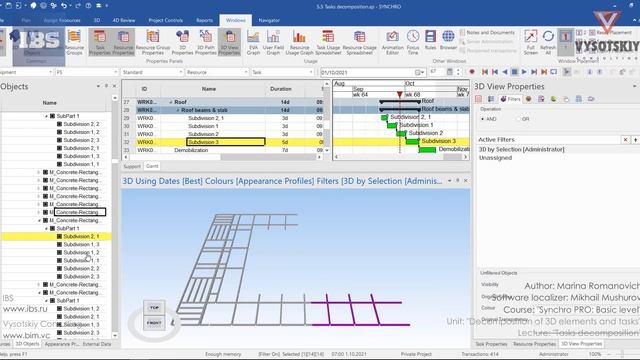
Task: Remove the active filter with red X
Action: (x=625, y=140)
